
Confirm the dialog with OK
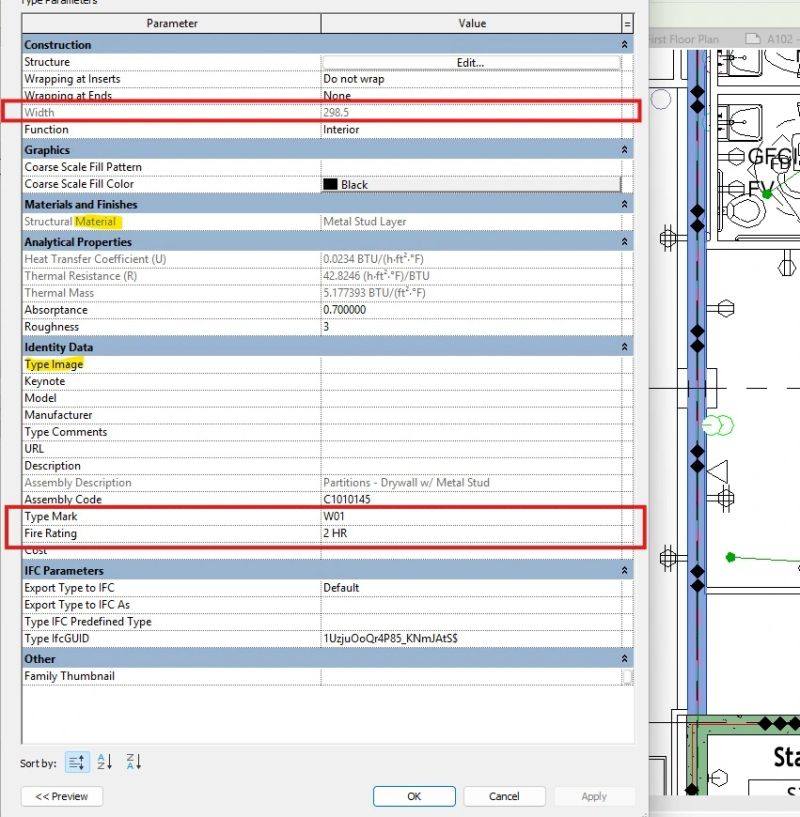tap(414, 796)
